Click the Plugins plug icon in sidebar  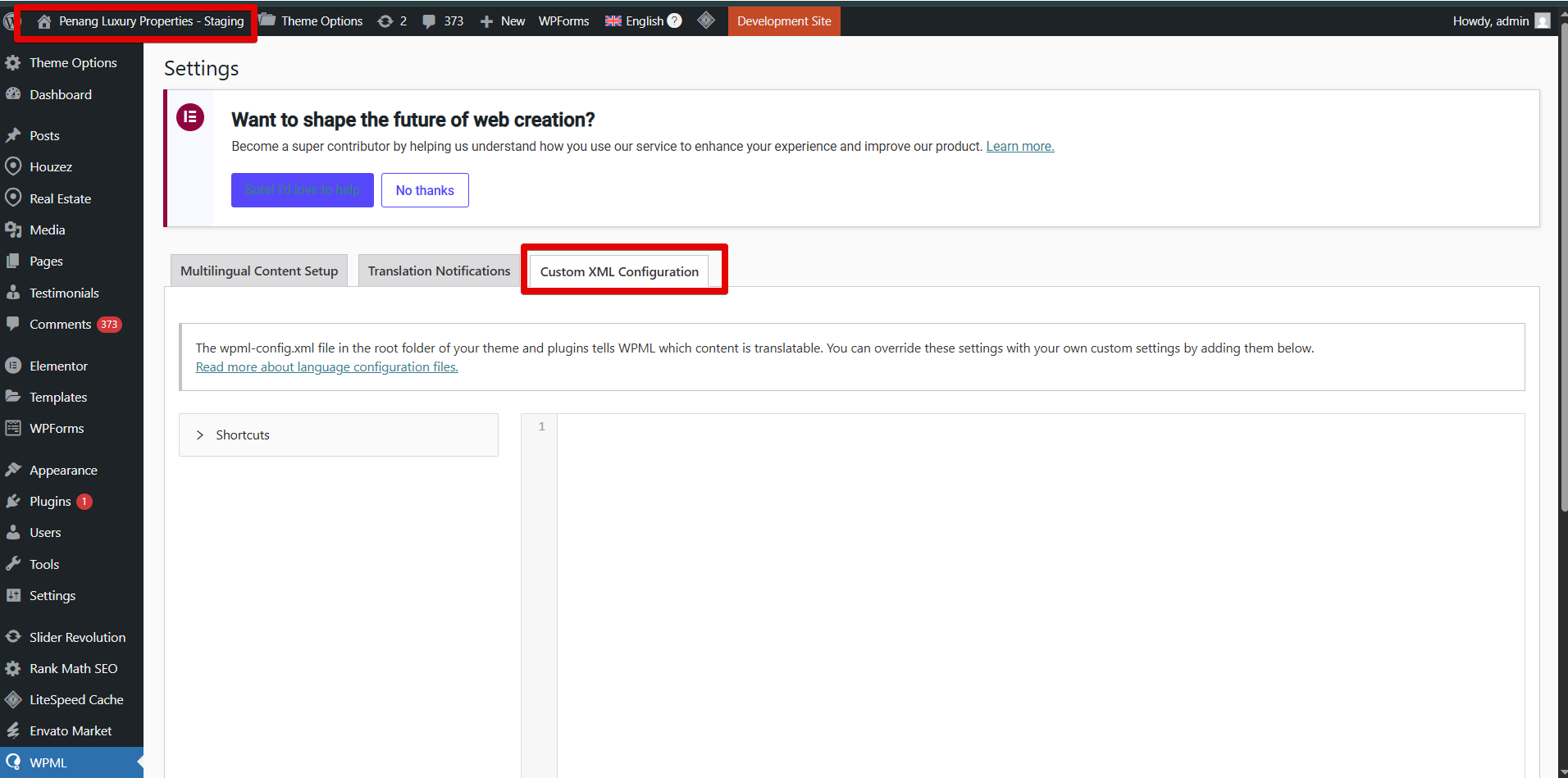pos(13,501)
